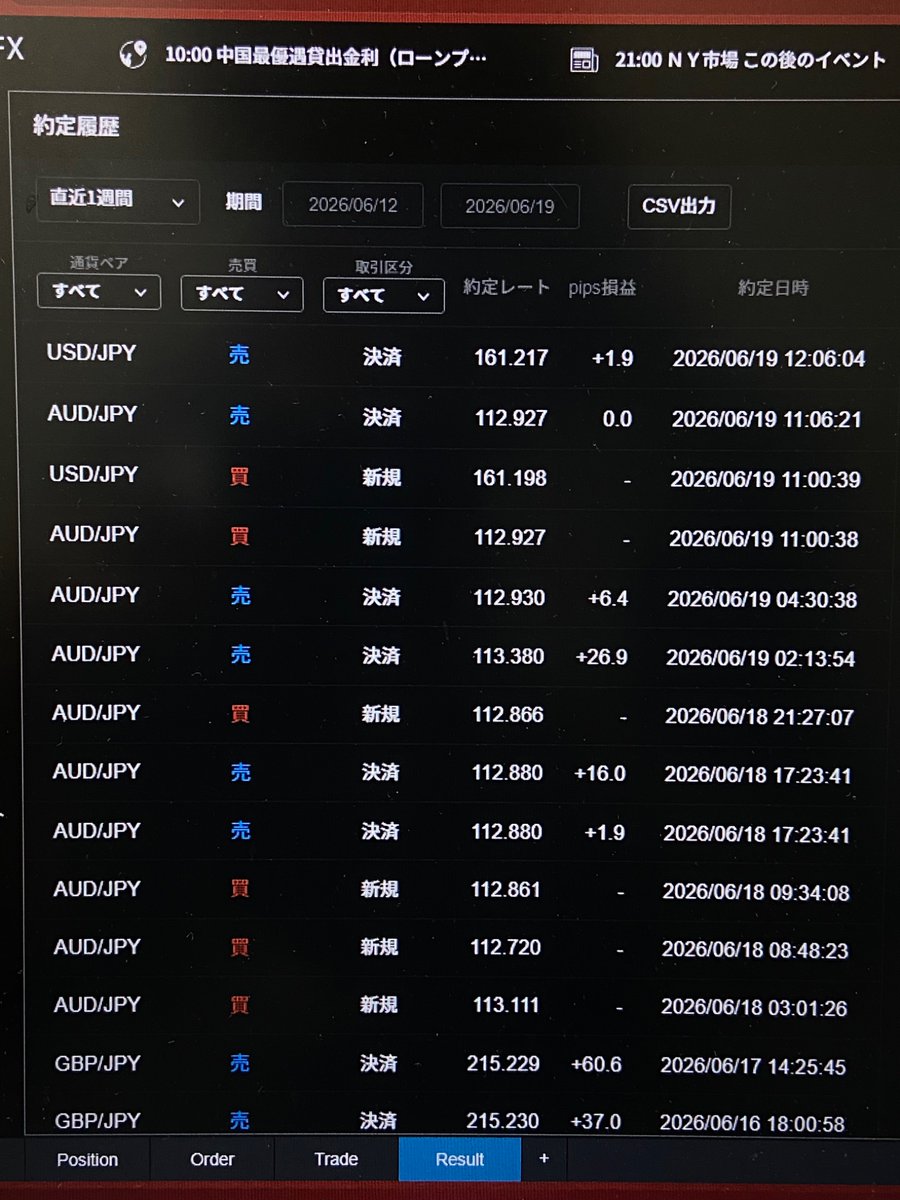Image resolution: width=900 pixels, height=1200 pixels.
Task: Open the 10:00 中国最優遇貸出金利 news headline
Action: coord(326,55)
